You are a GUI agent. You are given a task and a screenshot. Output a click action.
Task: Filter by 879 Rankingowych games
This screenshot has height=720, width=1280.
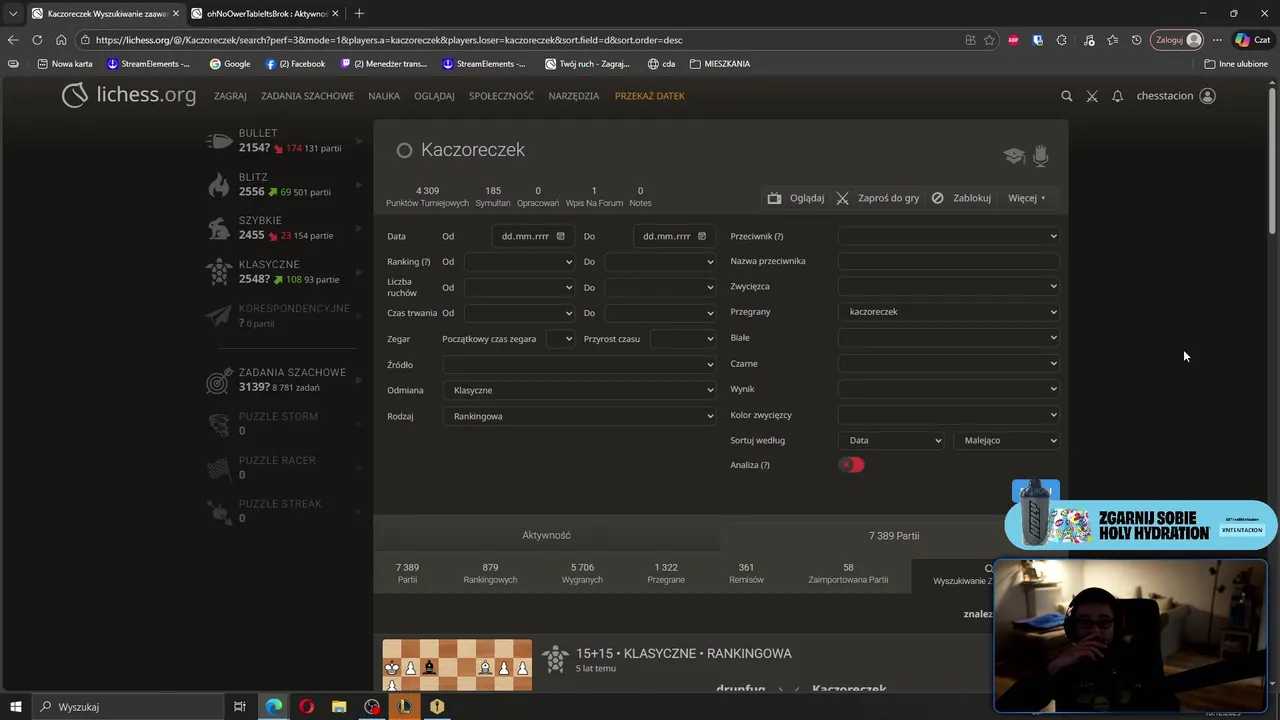tap(490, 573)
